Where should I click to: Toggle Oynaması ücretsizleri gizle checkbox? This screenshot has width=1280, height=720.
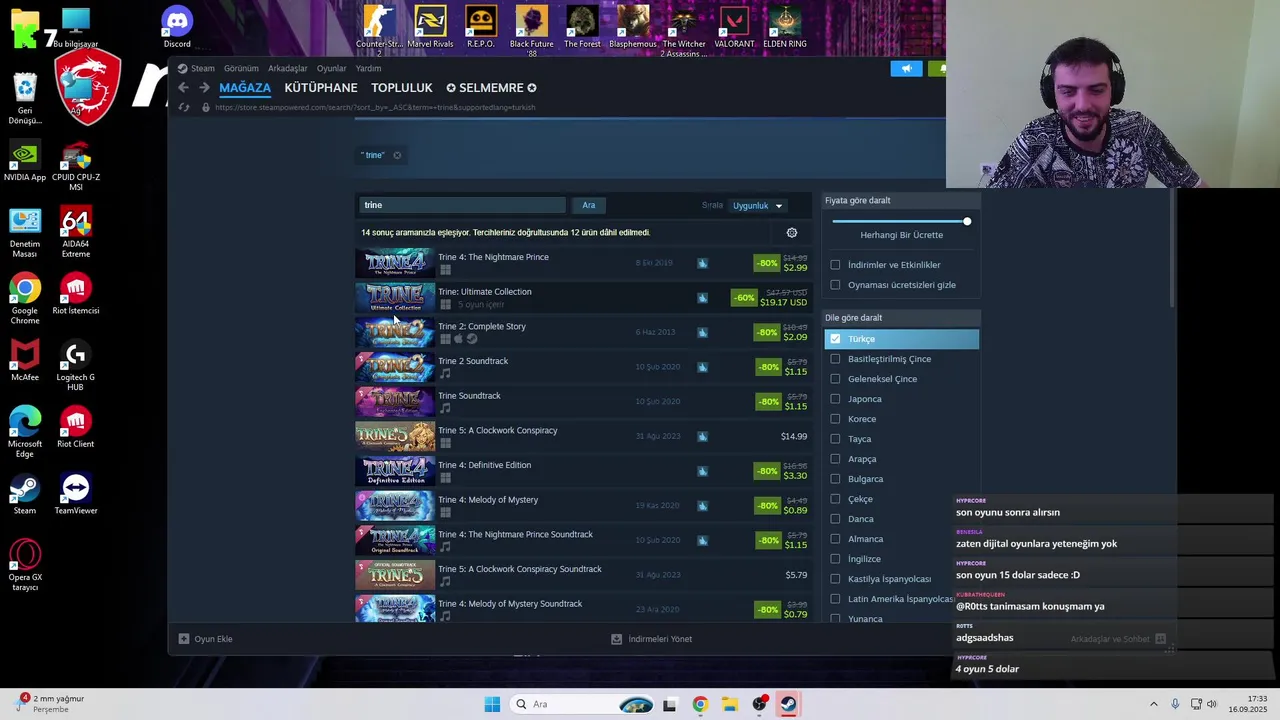(x=835, y=285)
